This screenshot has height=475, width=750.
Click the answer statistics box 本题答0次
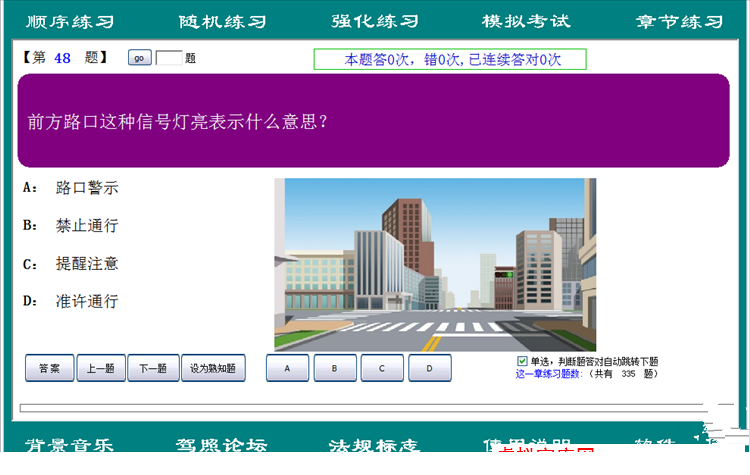[450, 59]
